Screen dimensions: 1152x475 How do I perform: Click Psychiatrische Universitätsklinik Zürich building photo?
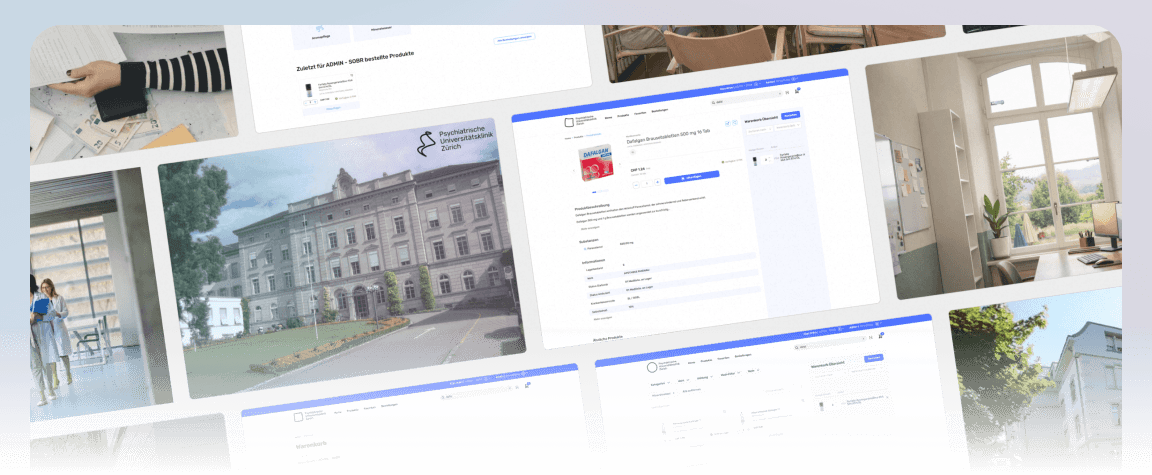point(342,257)
